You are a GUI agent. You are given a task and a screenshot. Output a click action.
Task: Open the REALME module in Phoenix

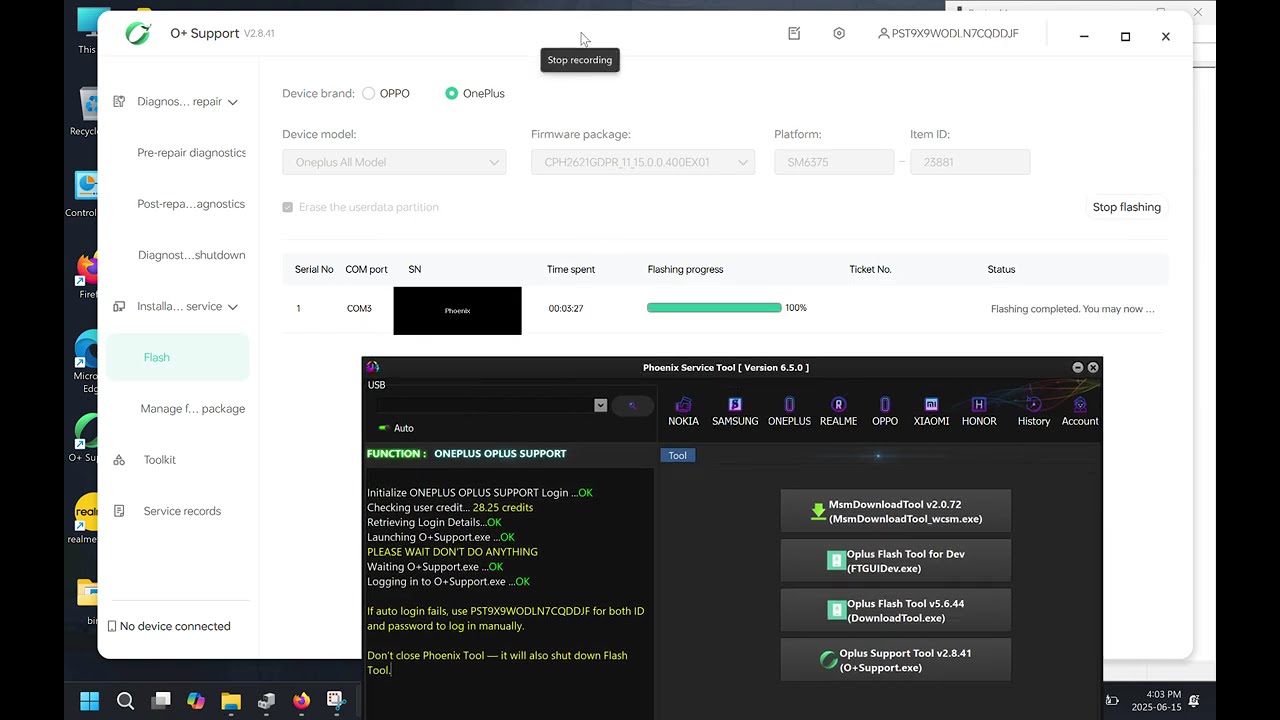point(838,411)
